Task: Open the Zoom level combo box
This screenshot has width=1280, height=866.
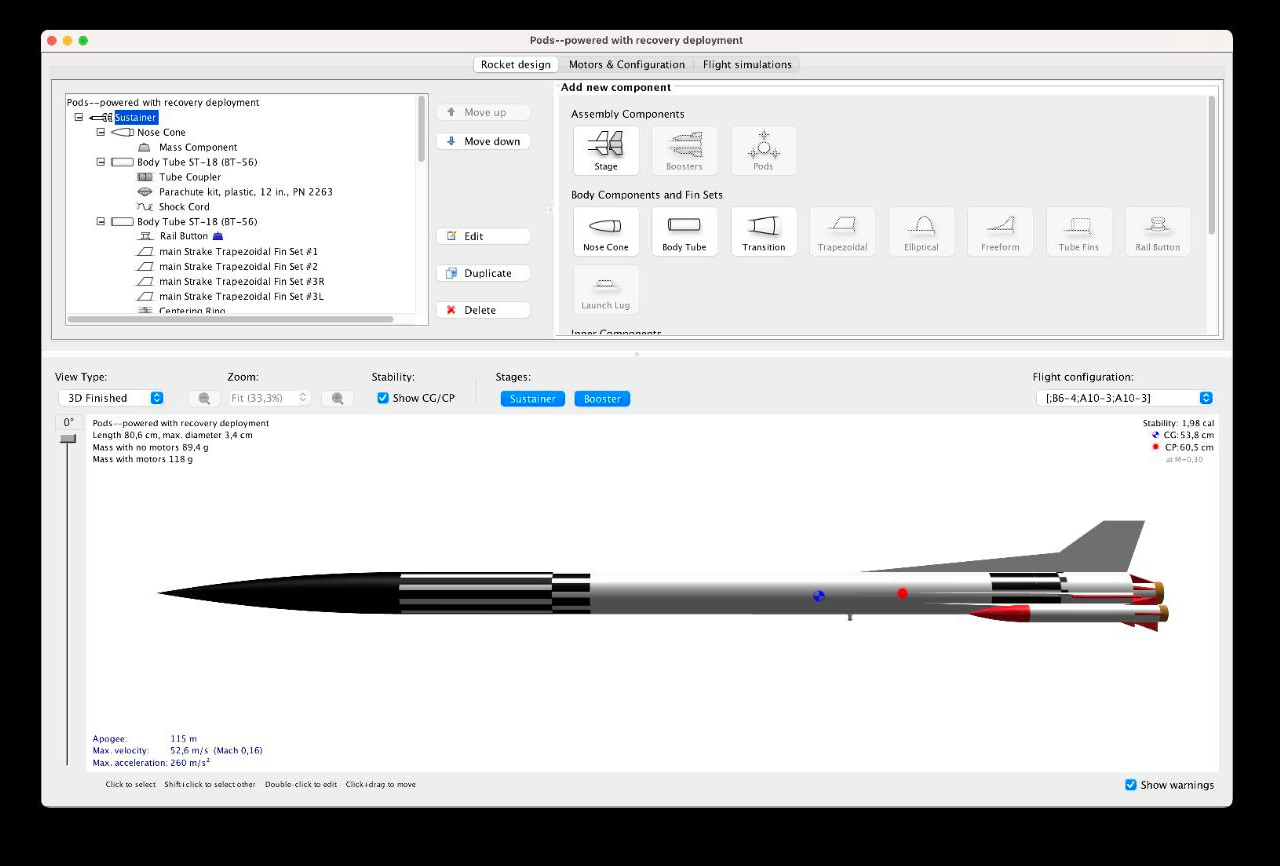Action: click(270, 398)
